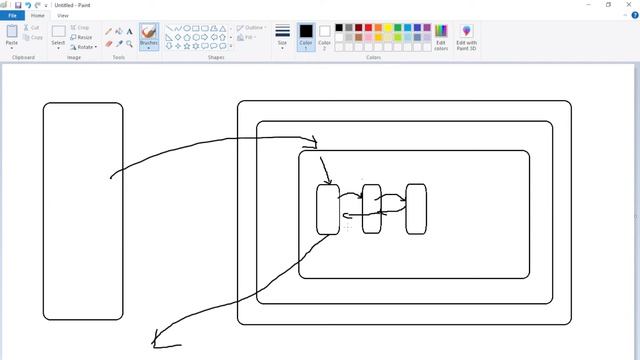
Task: Click the Brushes tool icon
Action: click(x=149, y=31)
